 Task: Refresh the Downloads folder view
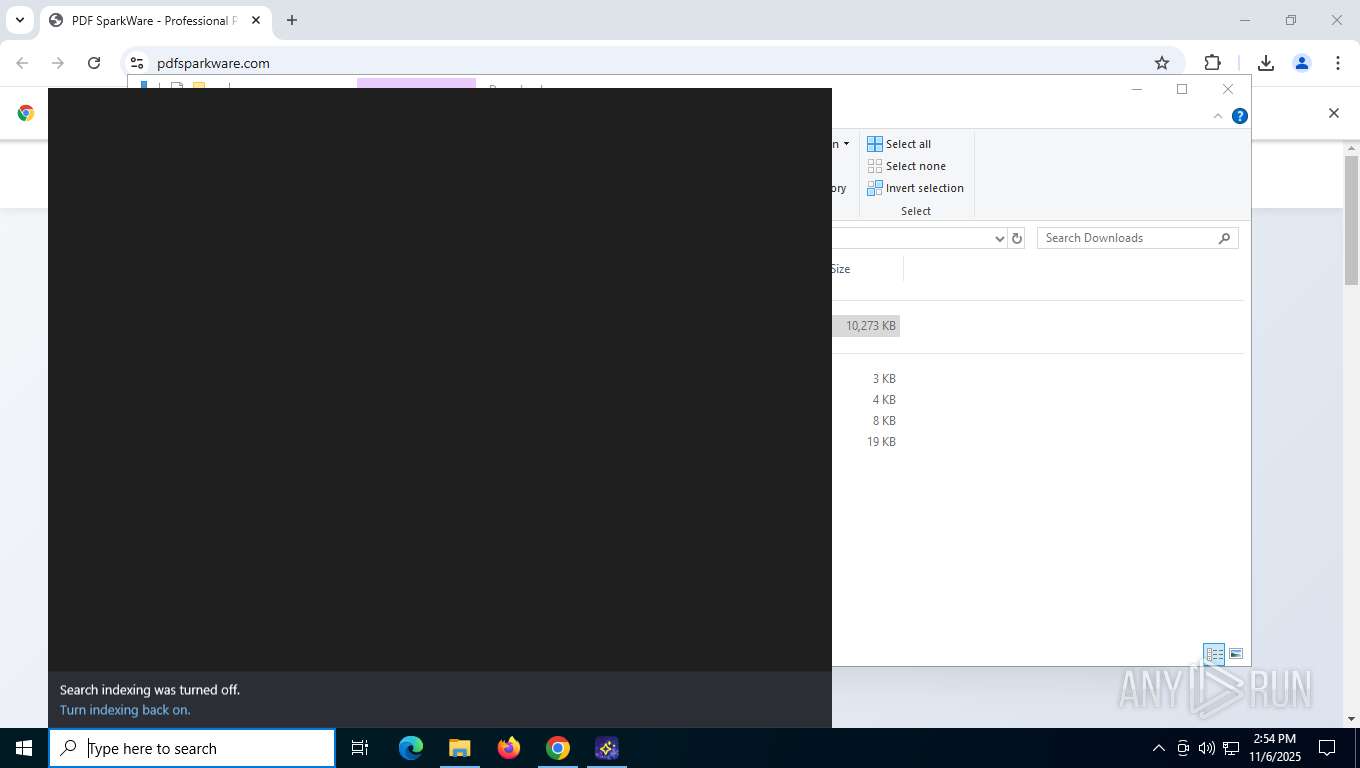pos(1017,238)
